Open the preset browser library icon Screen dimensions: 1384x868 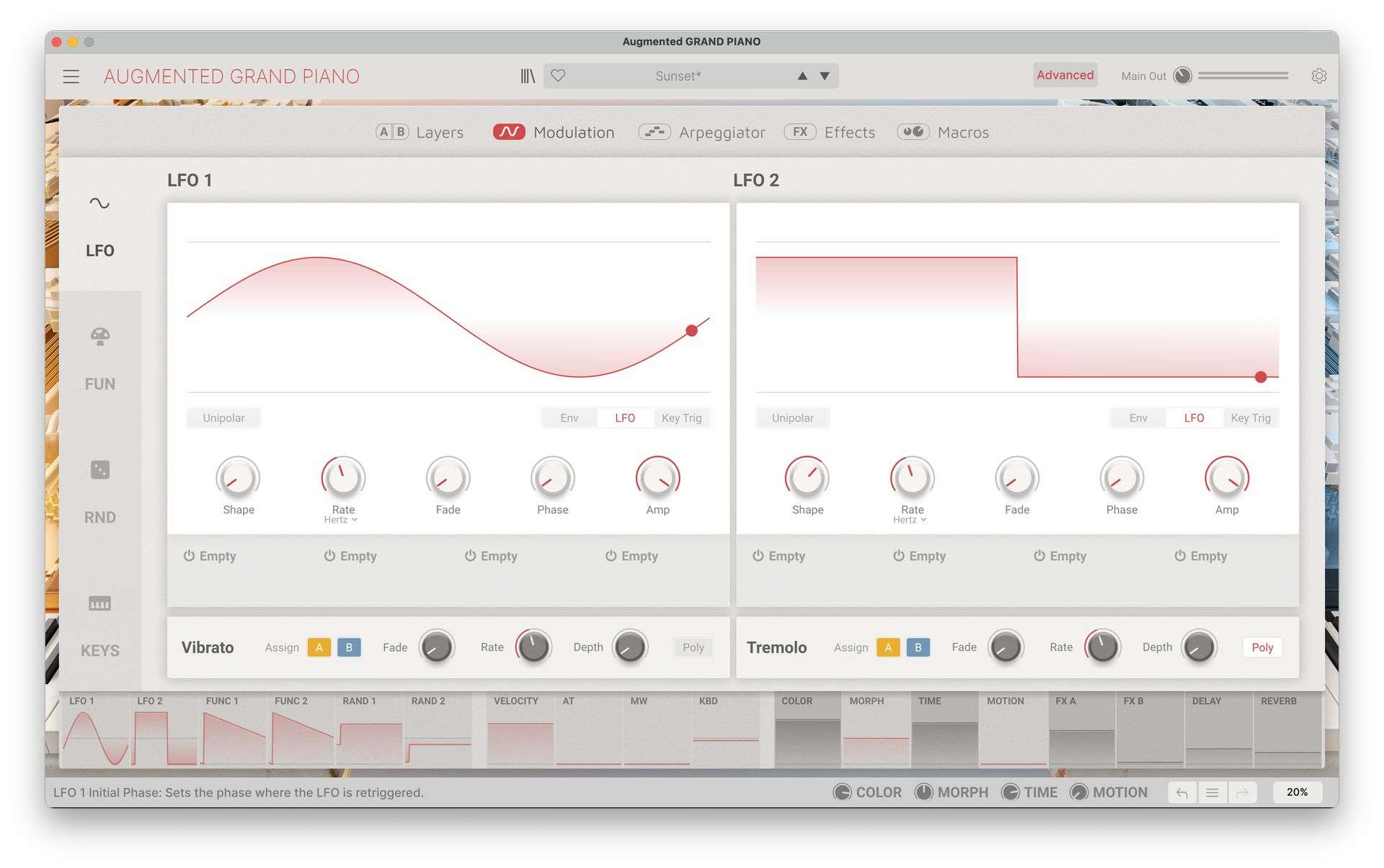(528, 76)
